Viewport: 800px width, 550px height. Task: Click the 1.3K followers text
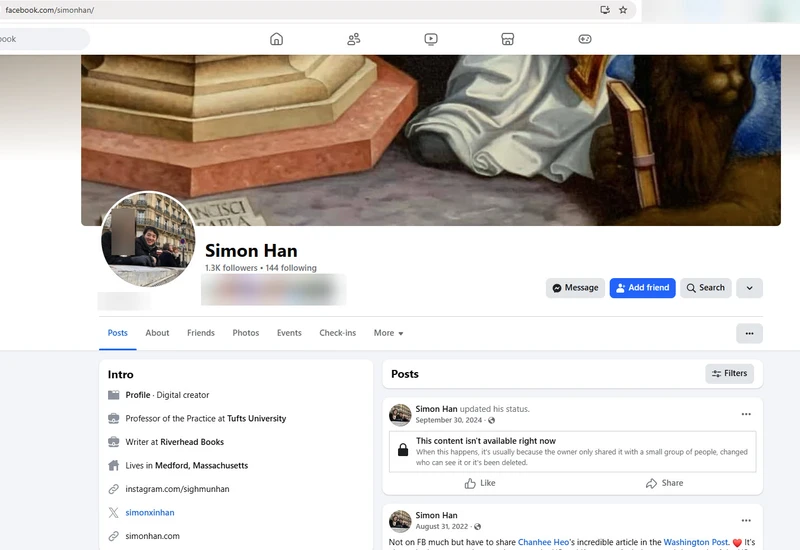[x=231, y=268]
